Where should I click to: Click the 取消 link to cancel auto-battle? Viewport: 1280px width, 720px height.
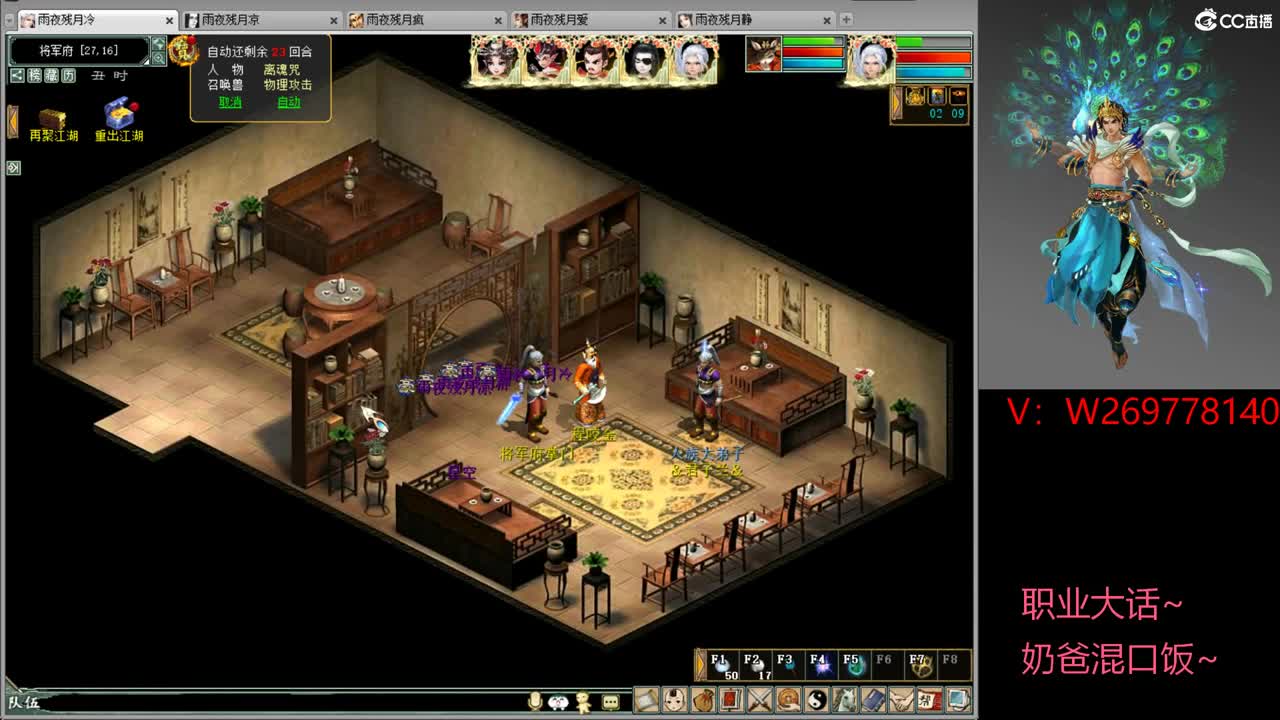230,102
